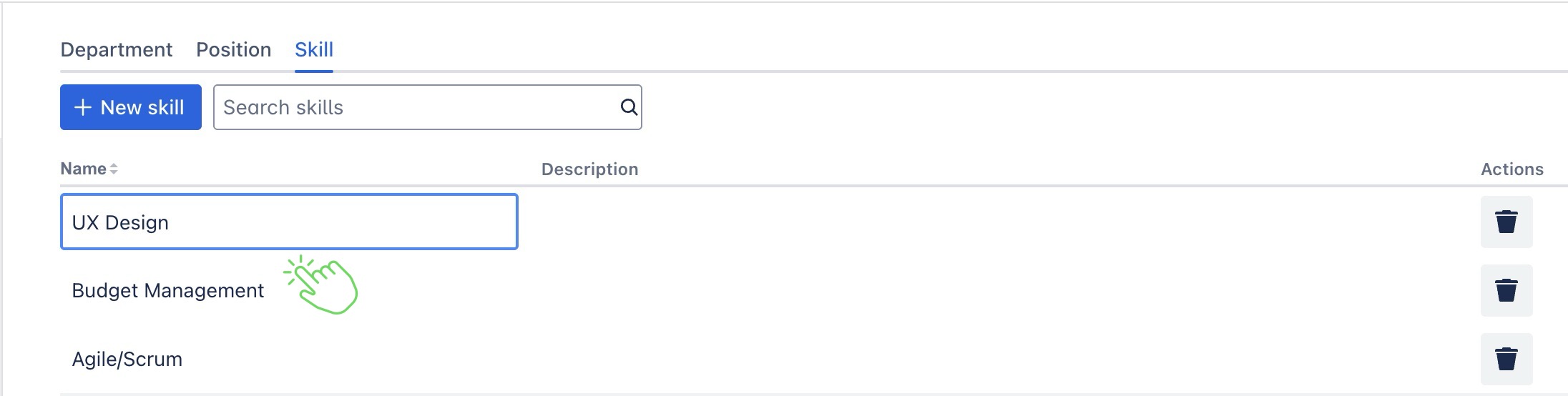The height and width of the screenshot is (396, 1568).
Task: Delete the Budget Management skill
Action: click(1506, 290)
